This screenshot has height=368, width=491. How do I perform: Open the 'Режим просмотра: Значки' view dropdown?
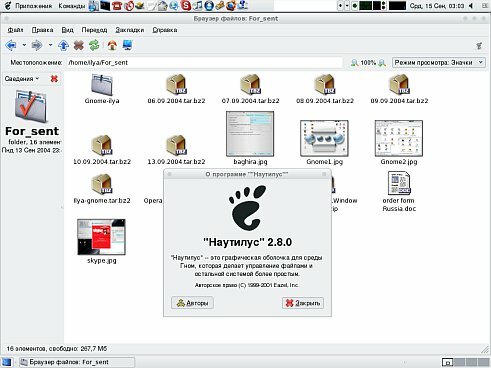[x=439, y=63]
